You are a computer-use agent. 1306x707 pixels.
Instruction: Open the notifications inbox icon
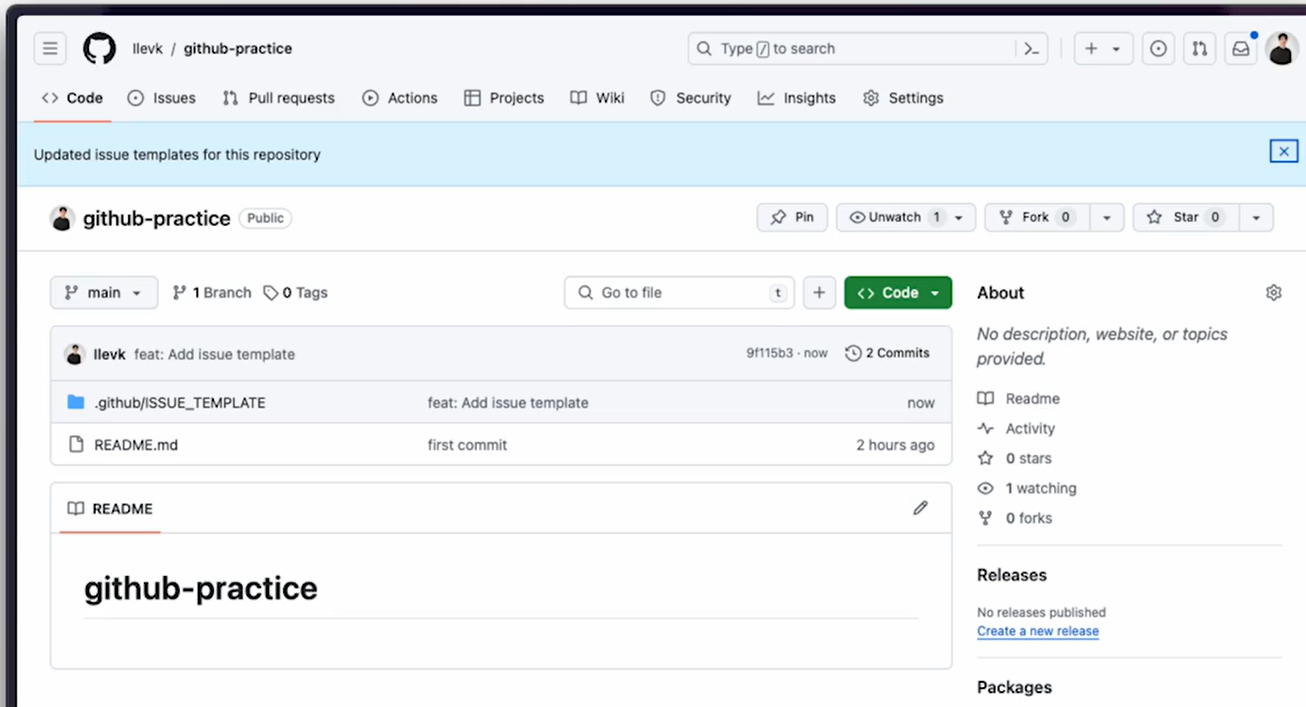coord(1240,48)
